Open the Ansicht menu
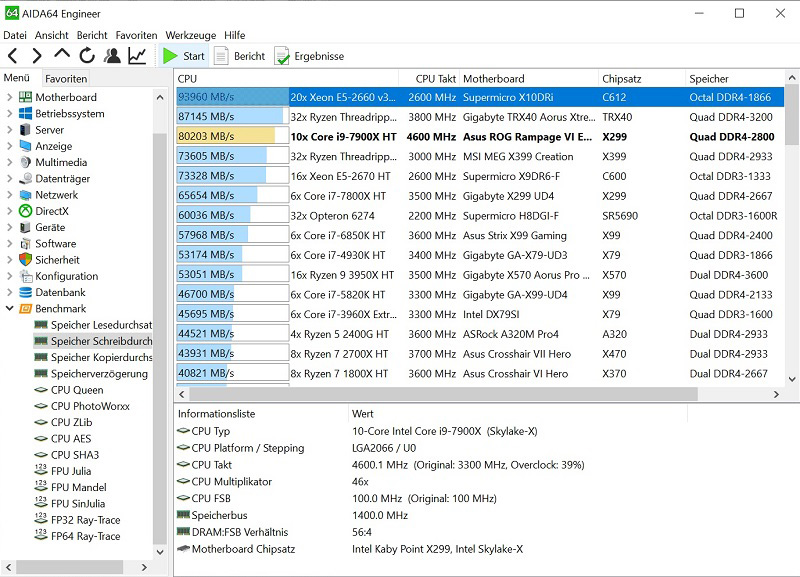Image resolution: width=800 pixels, height=577 pixels. click(52, 35)
